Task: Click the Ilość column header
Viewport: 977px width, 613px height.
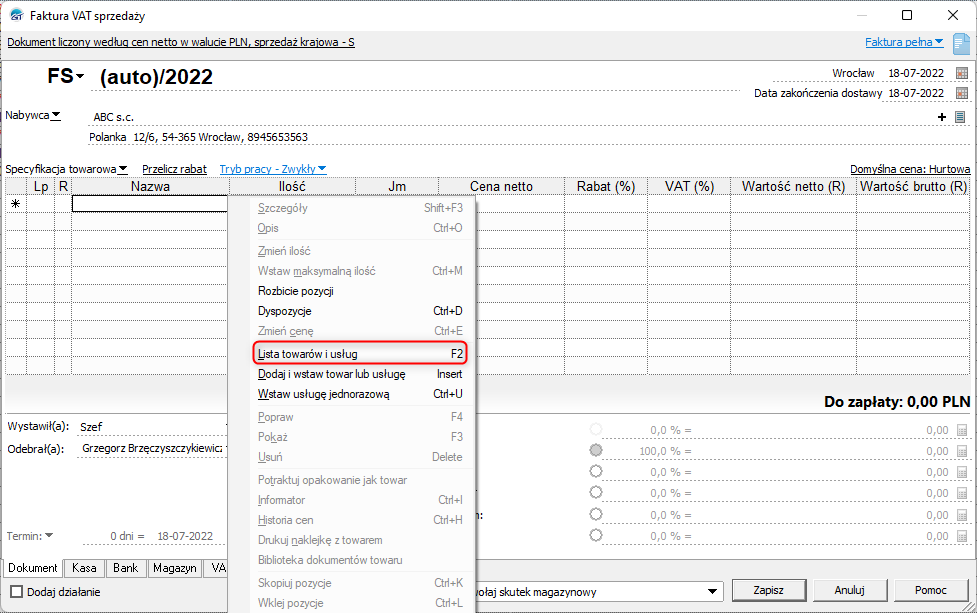Action: pyautogui.click(x=292, y=186)
